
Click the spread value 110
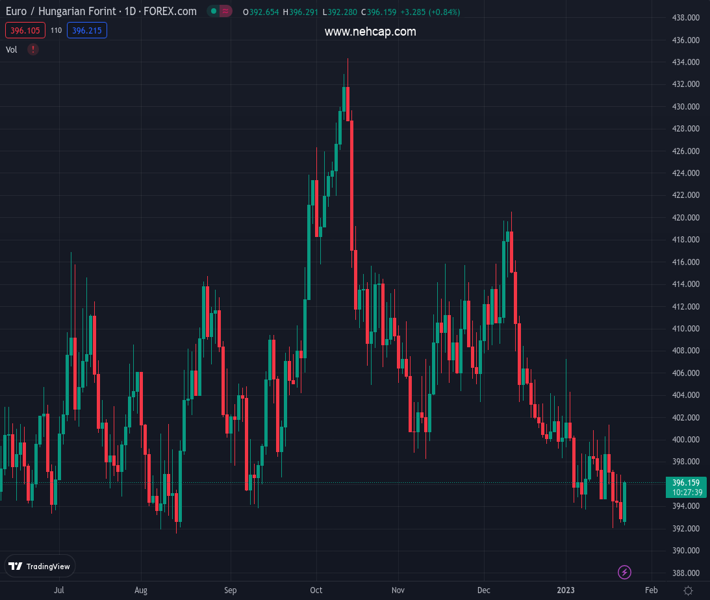click(x=56, y=31)
